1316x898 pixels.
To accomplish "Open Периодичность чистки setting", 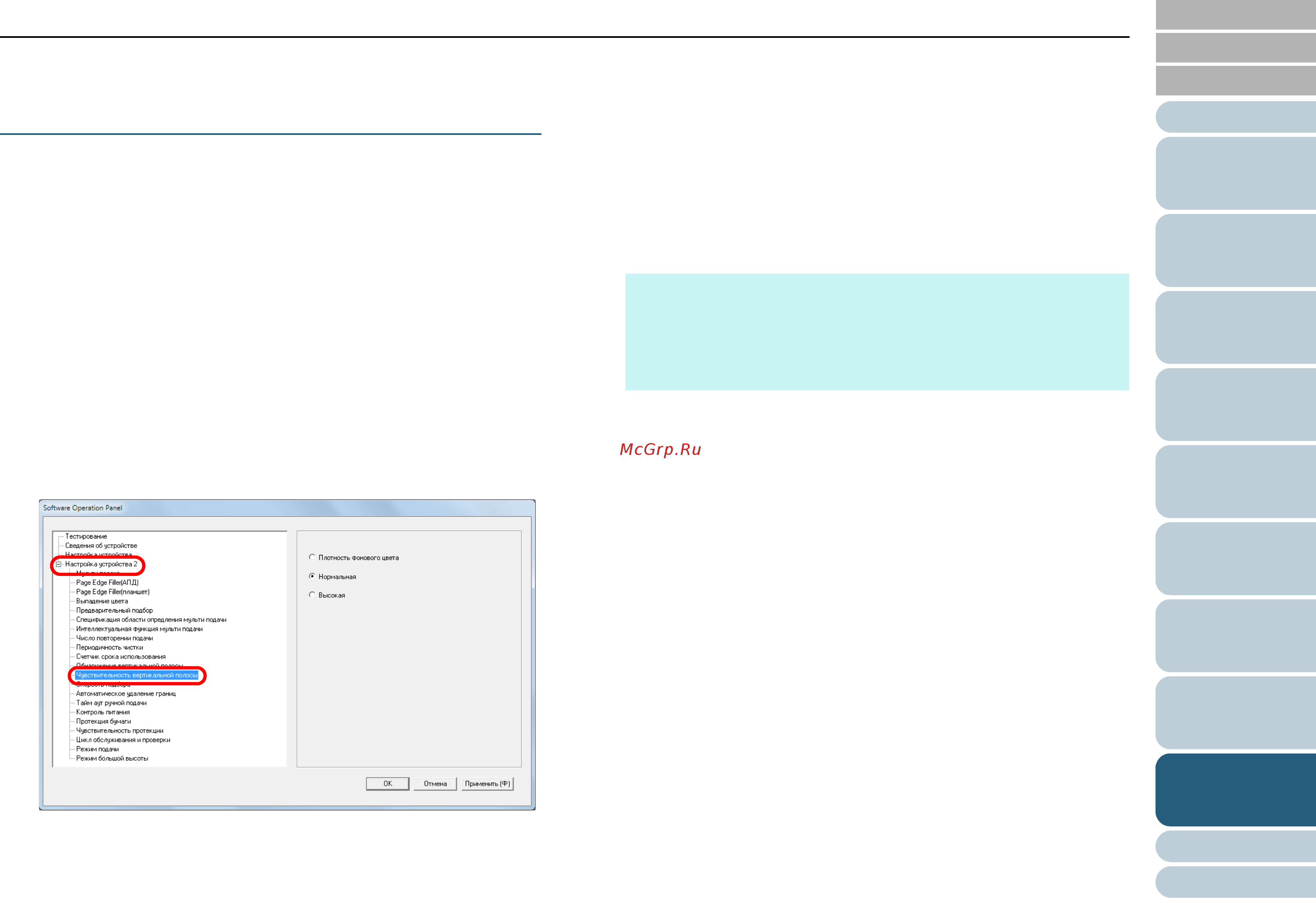I will pos(109,647).
